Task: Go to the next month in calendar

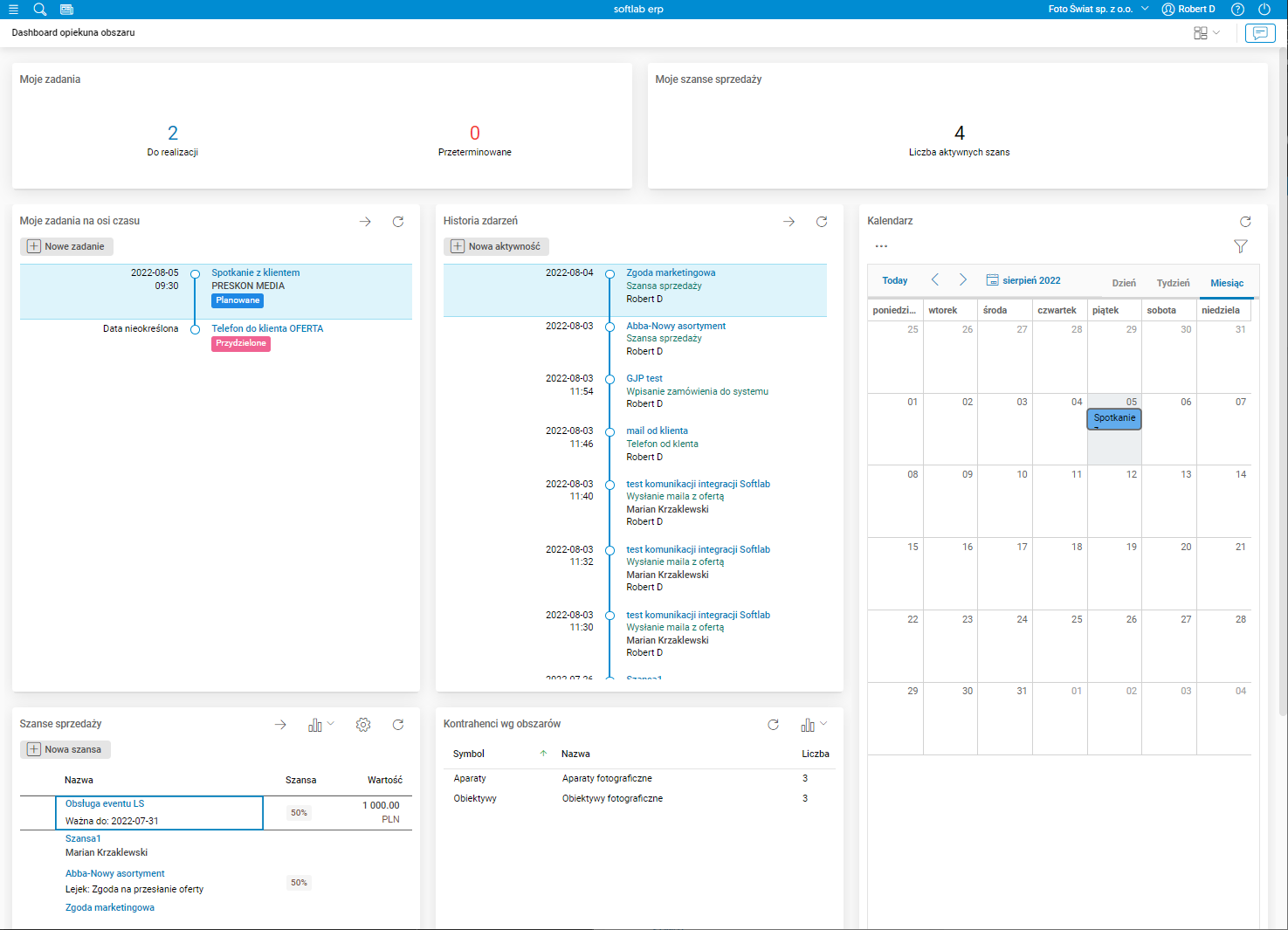Action: (x=963, y=279)
